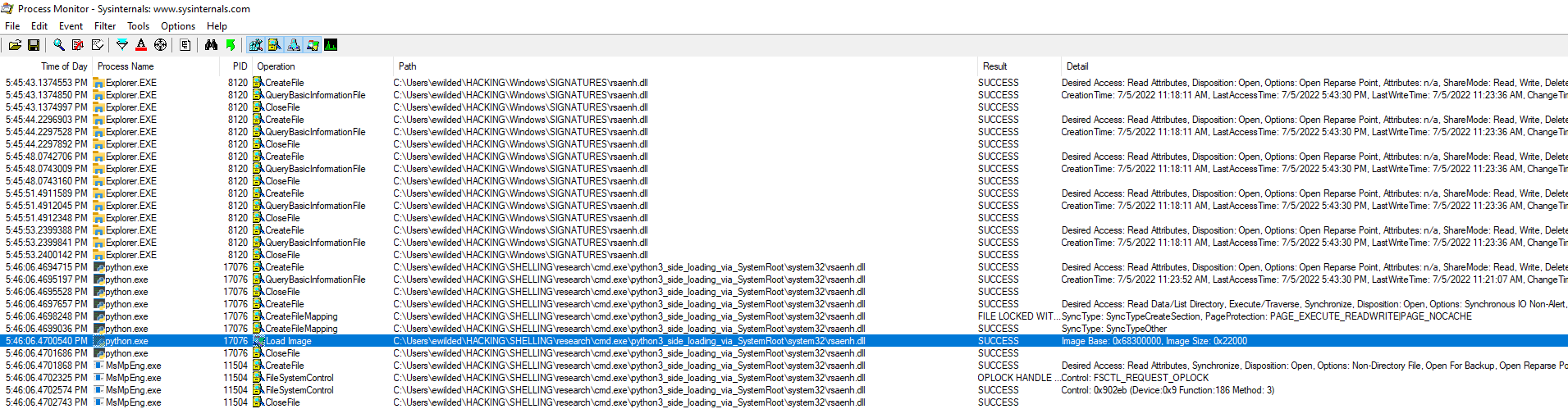This screenshot has width=1568, height=409.
Task: Click the green Jump To Object icon
Action: click(231, 45)
